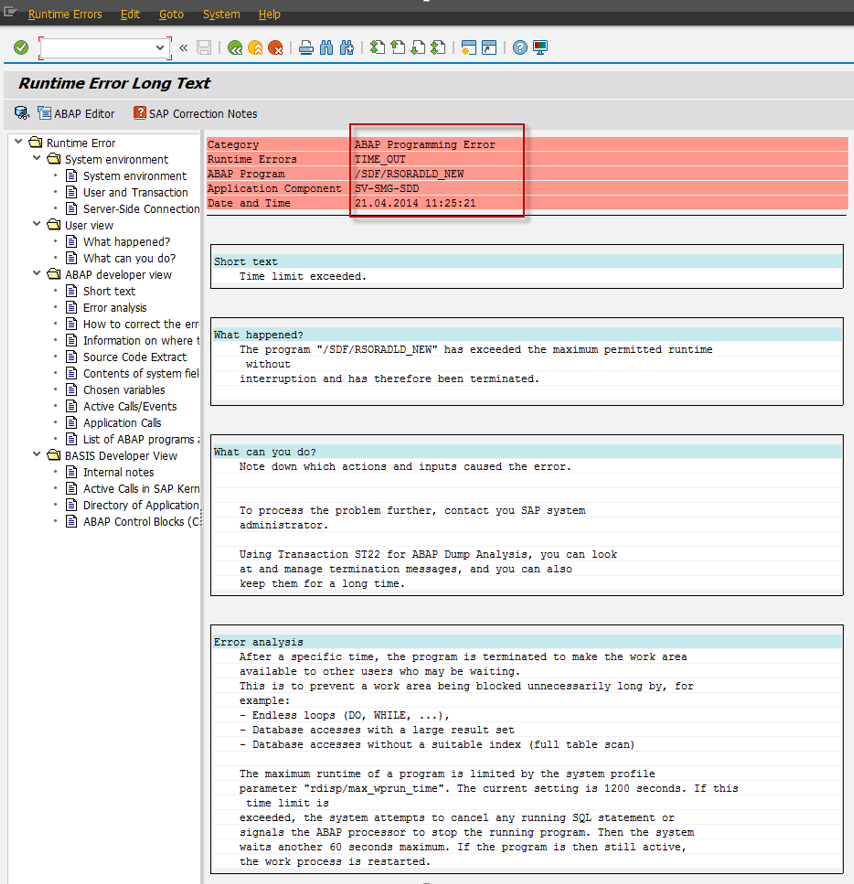Viewport: 854px width, 884px height.
Task: Collapse the System environment folder
Action: 36,158
